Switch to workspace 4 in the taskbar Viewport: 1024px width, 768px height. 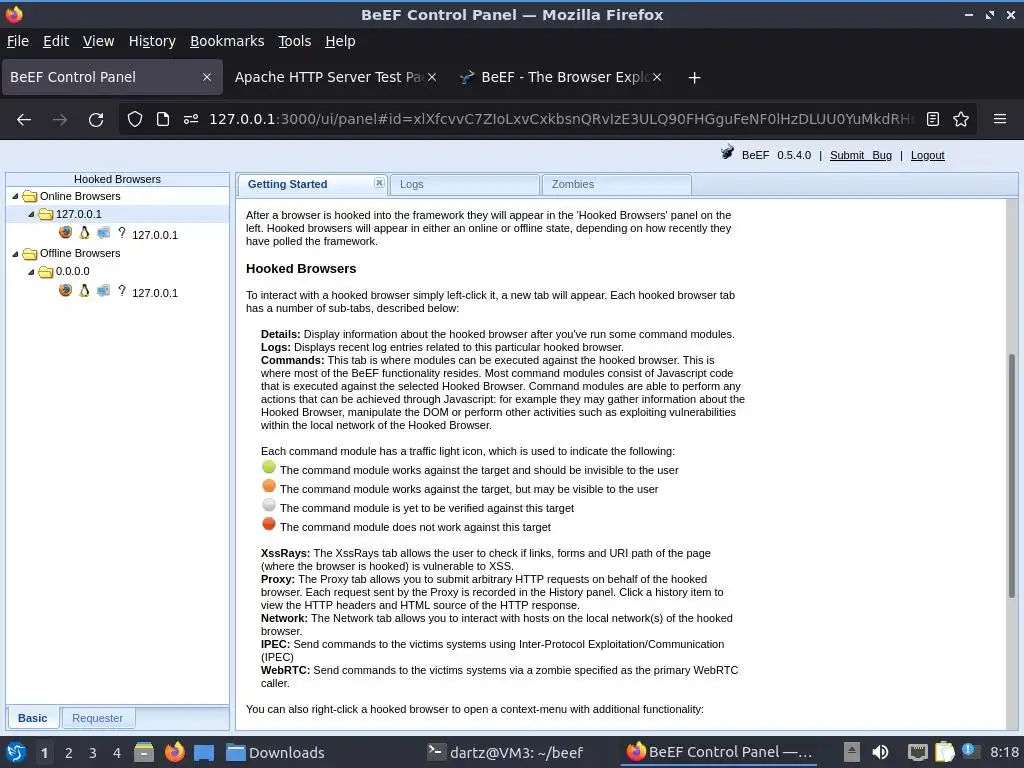[x=117, y=753]
